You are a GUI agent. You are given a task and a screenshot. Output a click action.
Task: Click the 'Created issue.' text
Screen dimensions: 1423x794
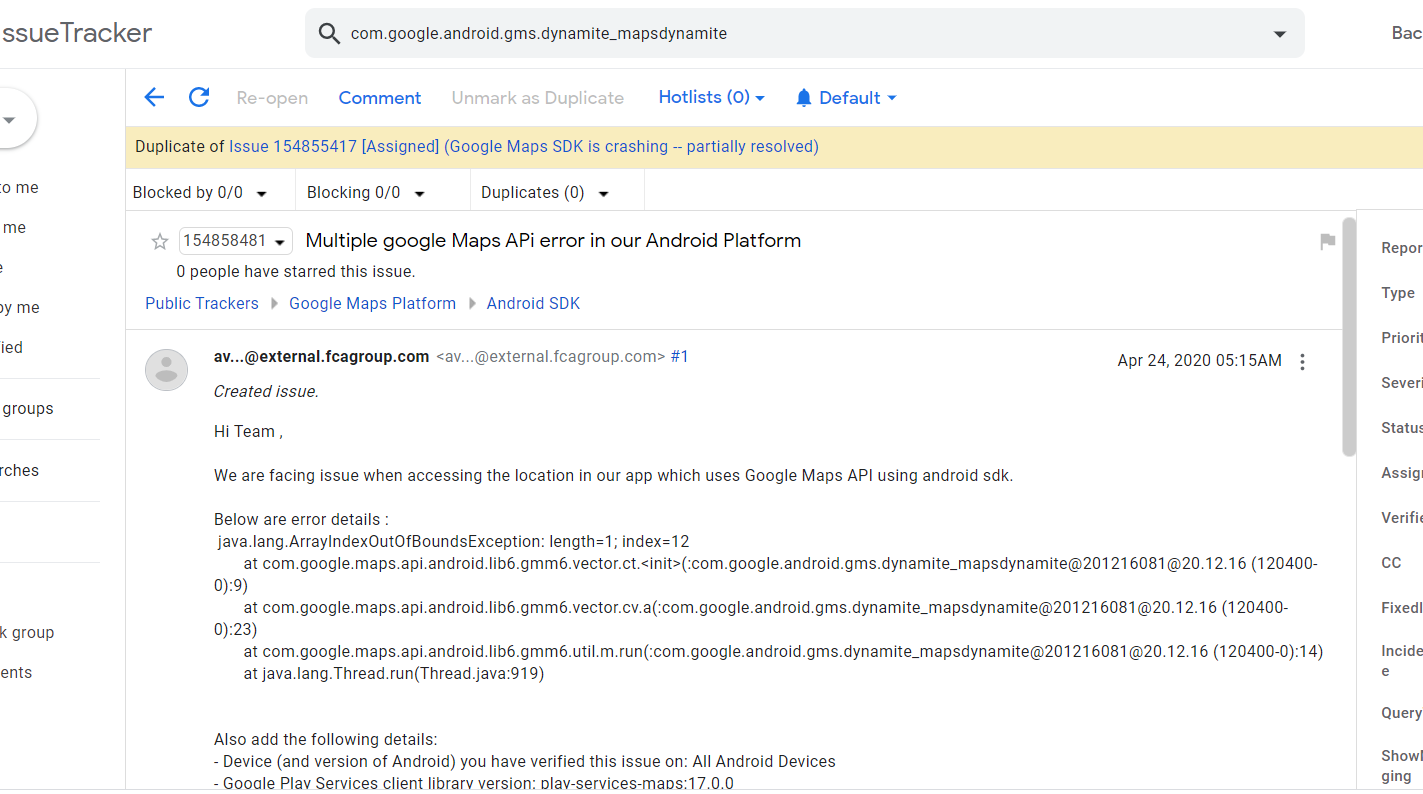click(266, 392)
